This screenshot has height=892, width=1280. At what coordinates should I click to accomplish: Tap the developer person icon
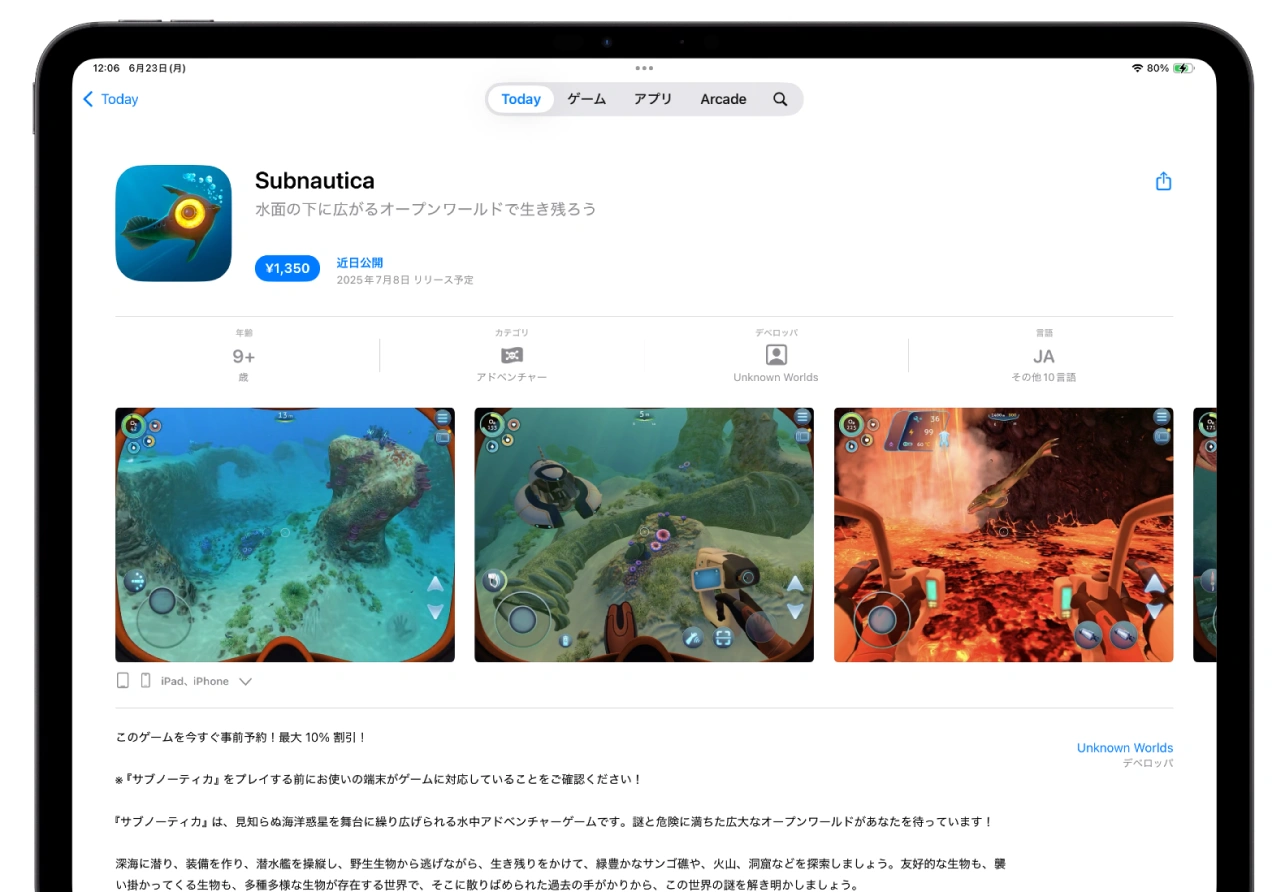[x=775, y=355]
